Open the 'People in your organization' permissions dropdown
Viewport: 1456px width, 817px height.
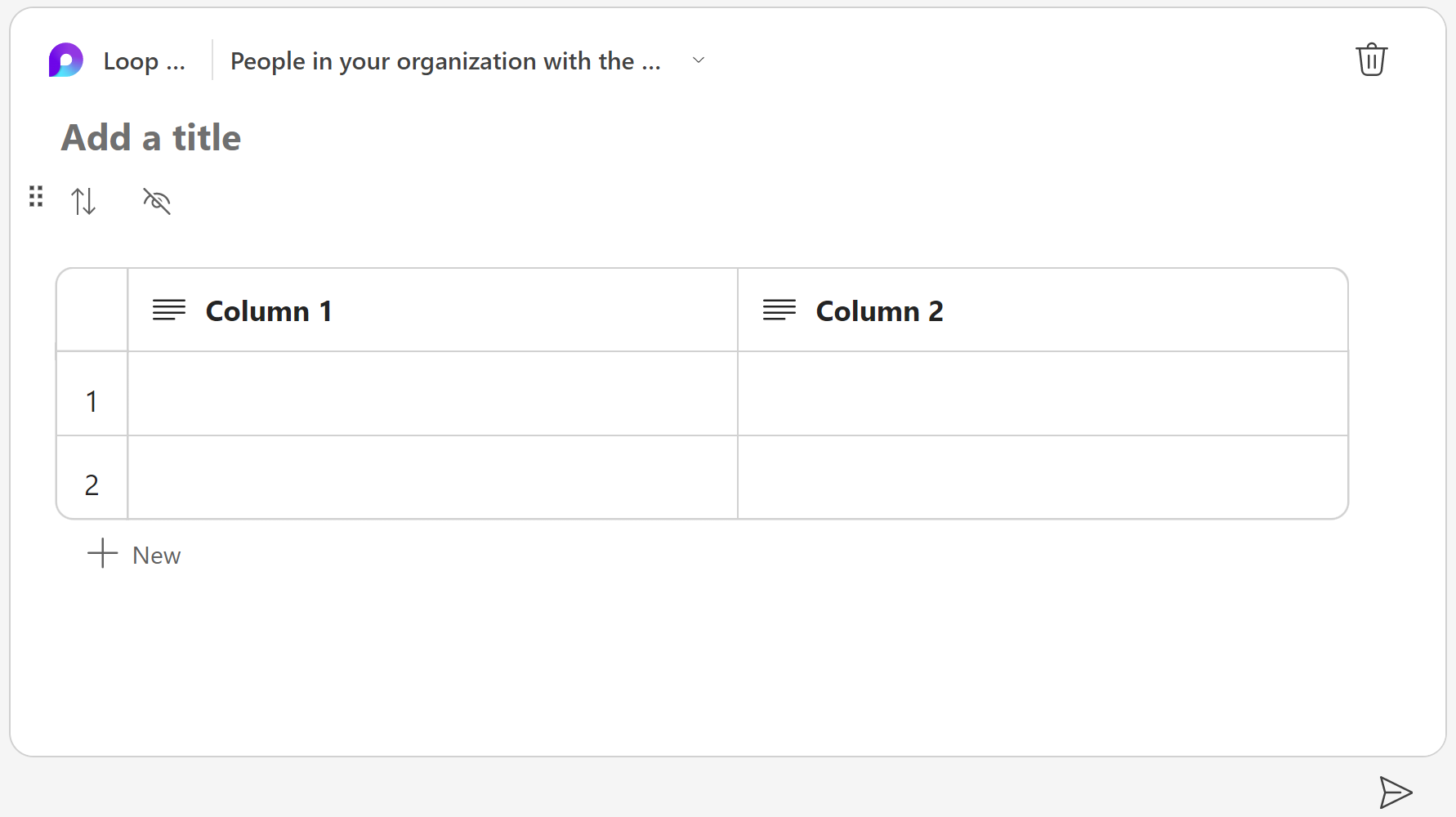point(445,61)
